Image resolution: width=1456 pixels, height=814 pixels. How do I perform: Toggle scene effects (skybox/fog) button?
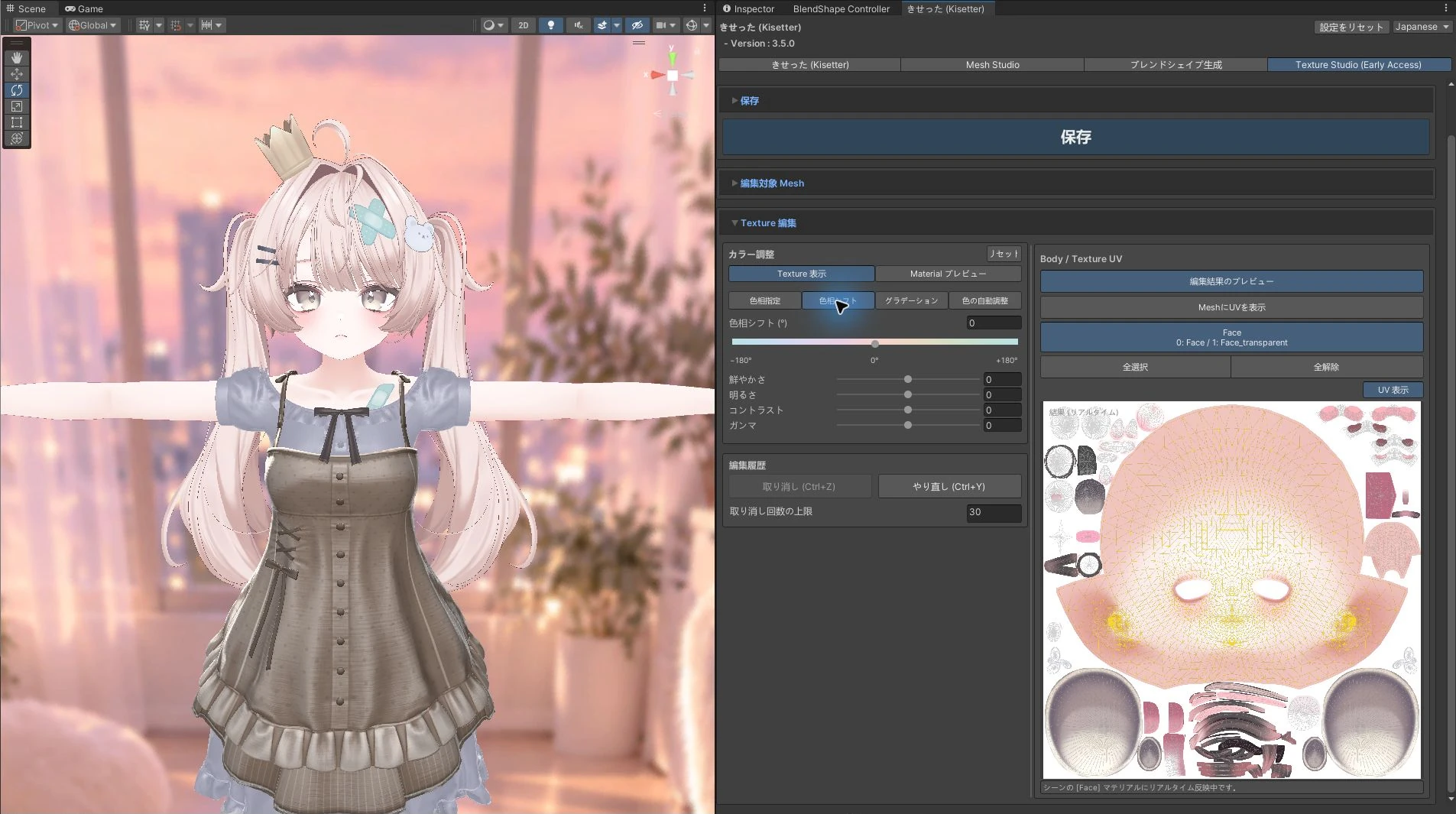pos(602,25)
